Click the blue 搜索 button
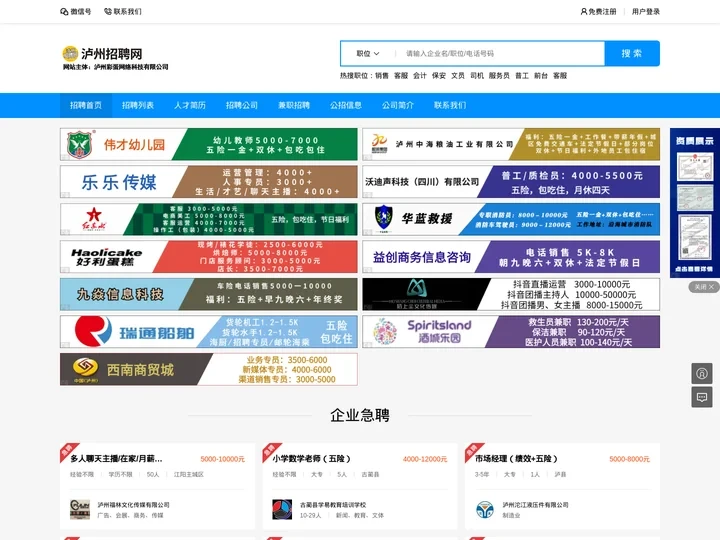 point(632,53)
